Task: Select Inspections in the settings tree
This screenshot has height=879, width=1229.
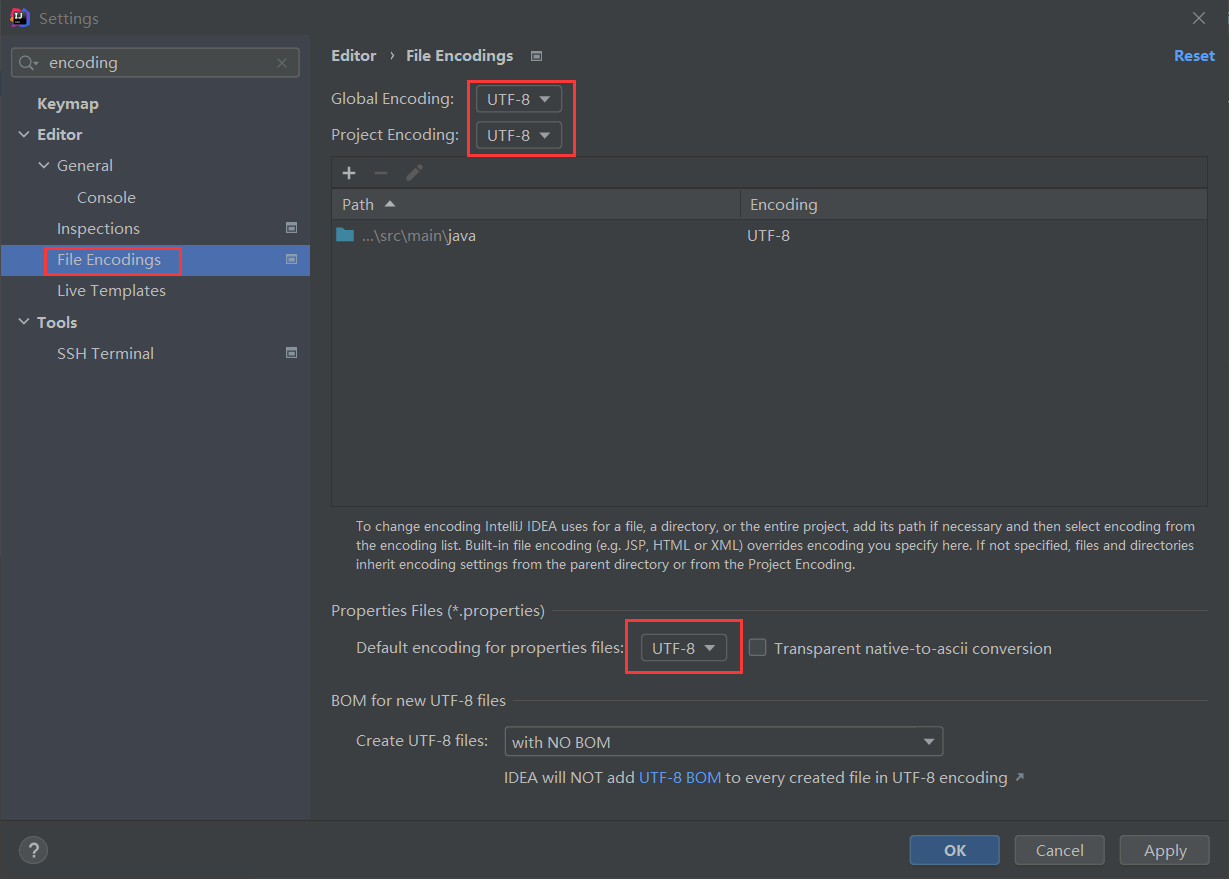Action: point(98,228)
